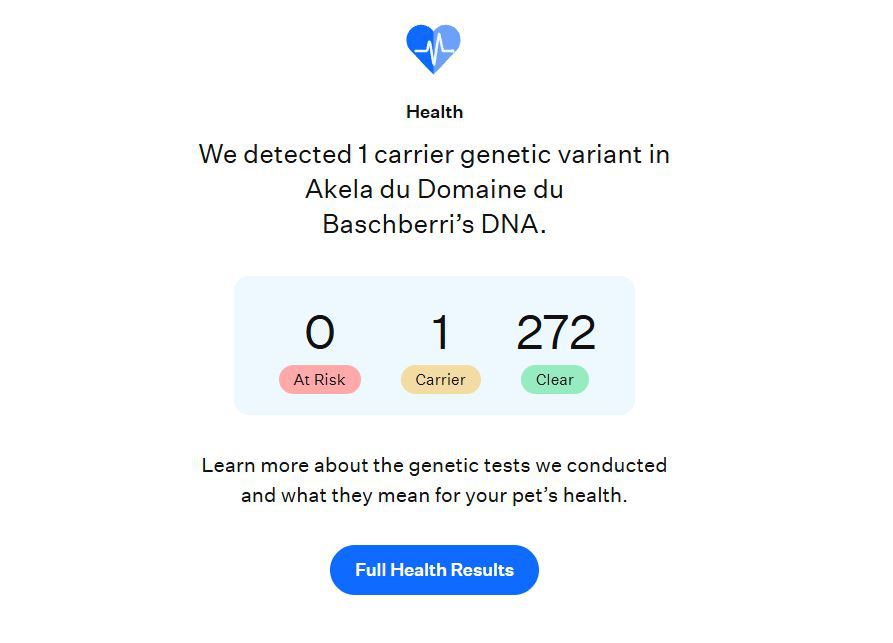Image resolution: width=893 pixels, height=643 pixels.
Task: Click the 0 At Risk count number
Action: 319,332
